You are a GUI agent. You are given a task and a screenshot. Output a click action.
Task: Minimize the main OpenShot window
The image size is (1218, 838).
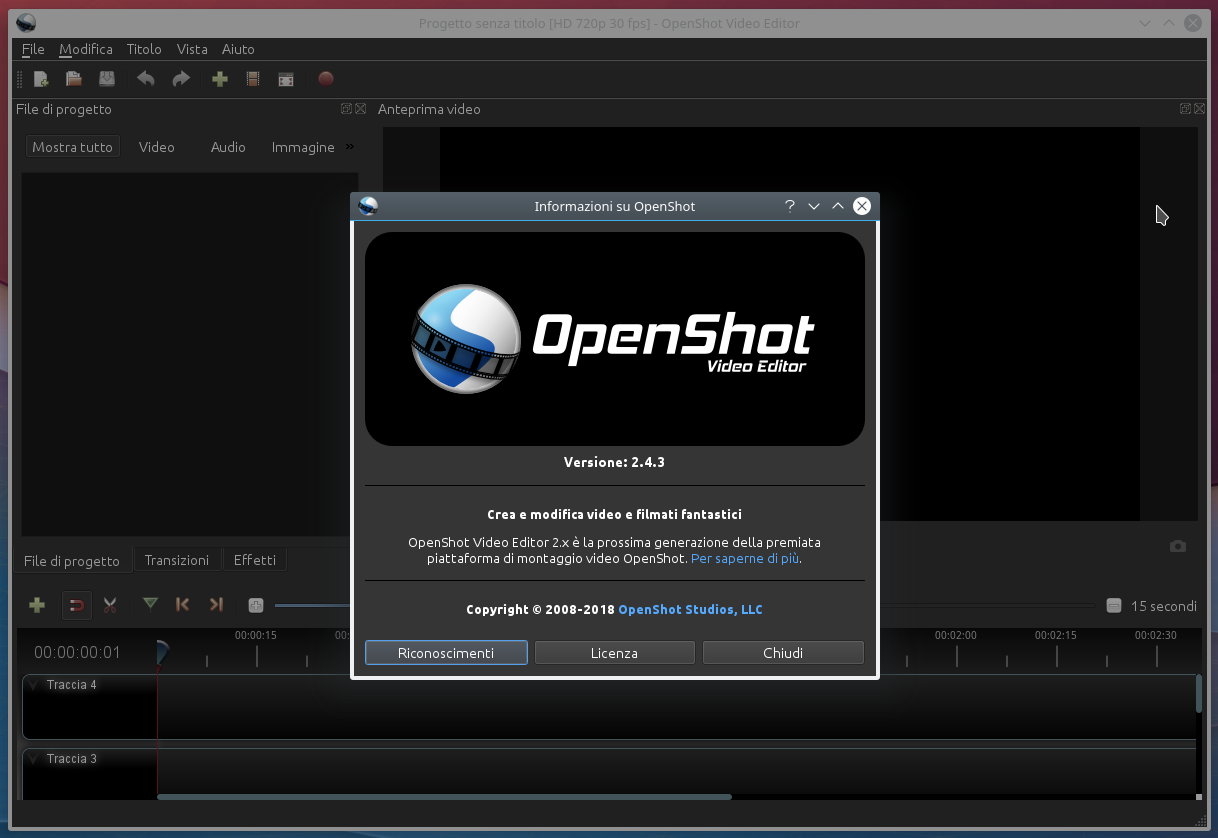[x=1145, y=22]
